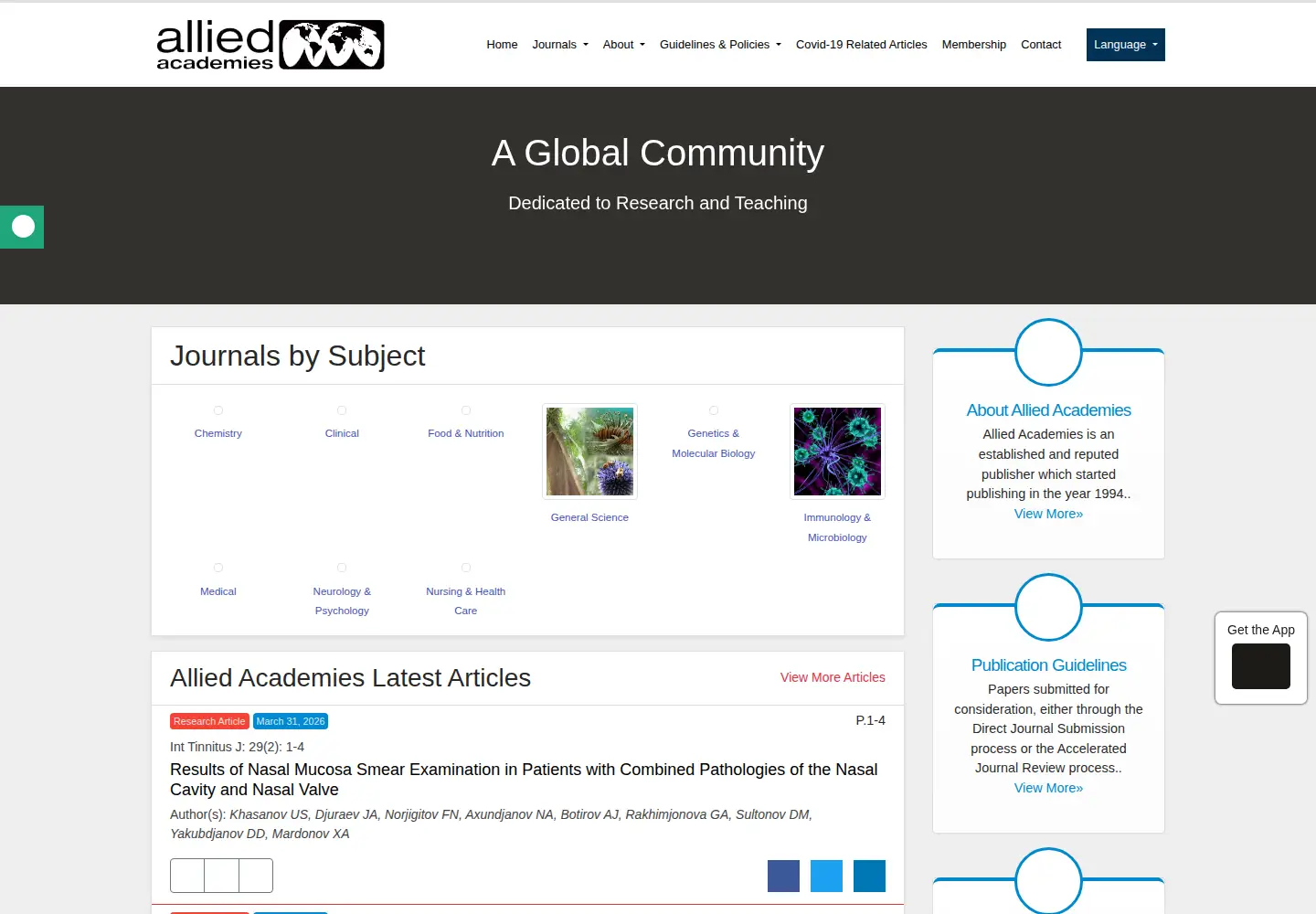
Task: Click the text "Int Tinnitus J: 29(2): 1-4"
Action: tap(237, 747)
